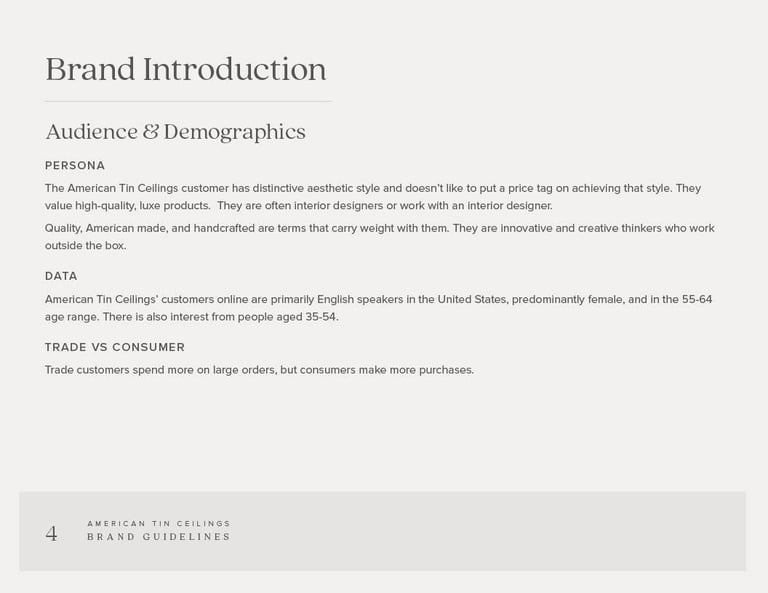Click the gray footer band
The image size is (768, 593).
coord(383,531)
